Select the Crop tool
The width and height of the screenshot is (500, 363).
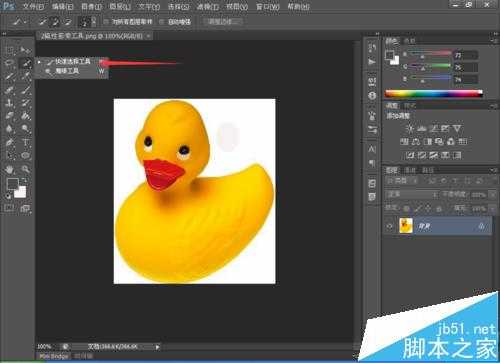[9, 76]
